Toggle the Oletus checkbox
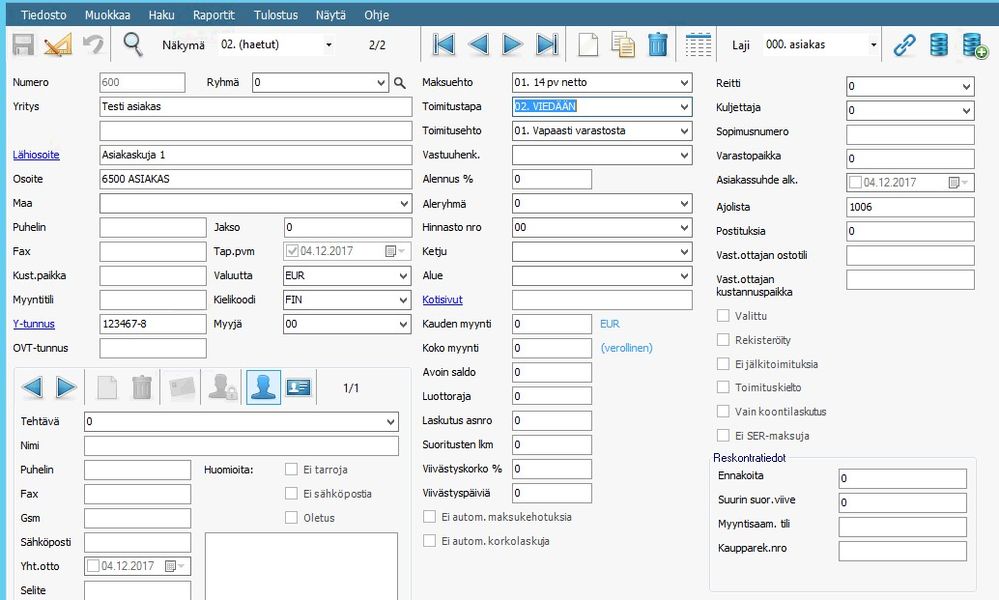Viewport: 999px width, 600px height. pos(291,518)
